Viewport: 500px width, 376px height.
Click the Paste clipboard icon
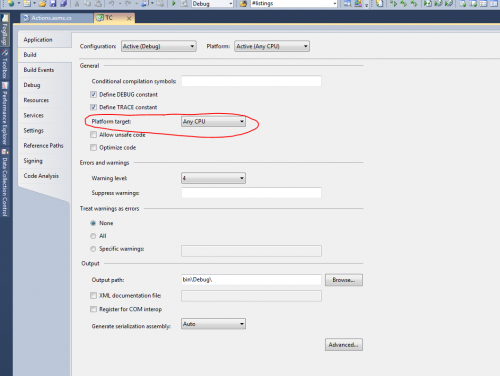tap(99, 3)
